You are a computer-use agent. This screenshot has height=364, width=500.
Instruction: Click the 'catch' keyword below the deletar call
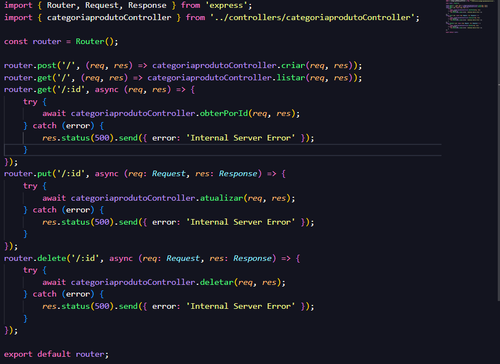[x=44, y=294]
